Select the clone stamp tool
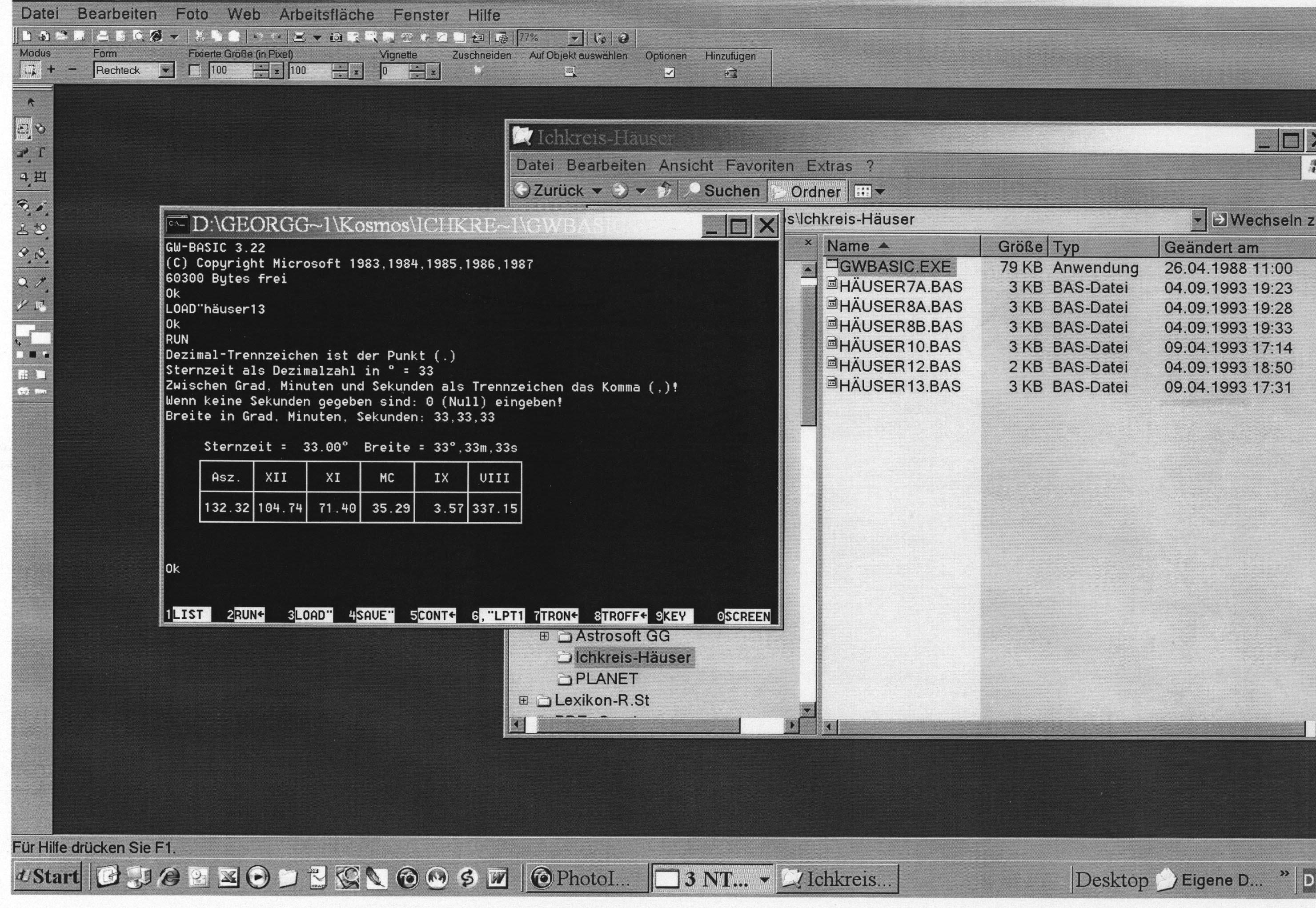1316x908 pixels. point(23,229)
